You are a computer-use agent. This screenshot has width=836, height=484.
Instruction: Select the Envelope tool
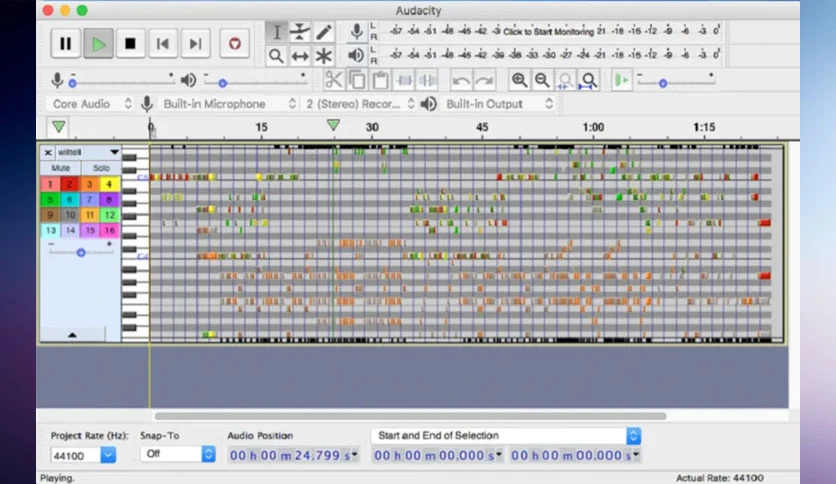pos(300,32)
